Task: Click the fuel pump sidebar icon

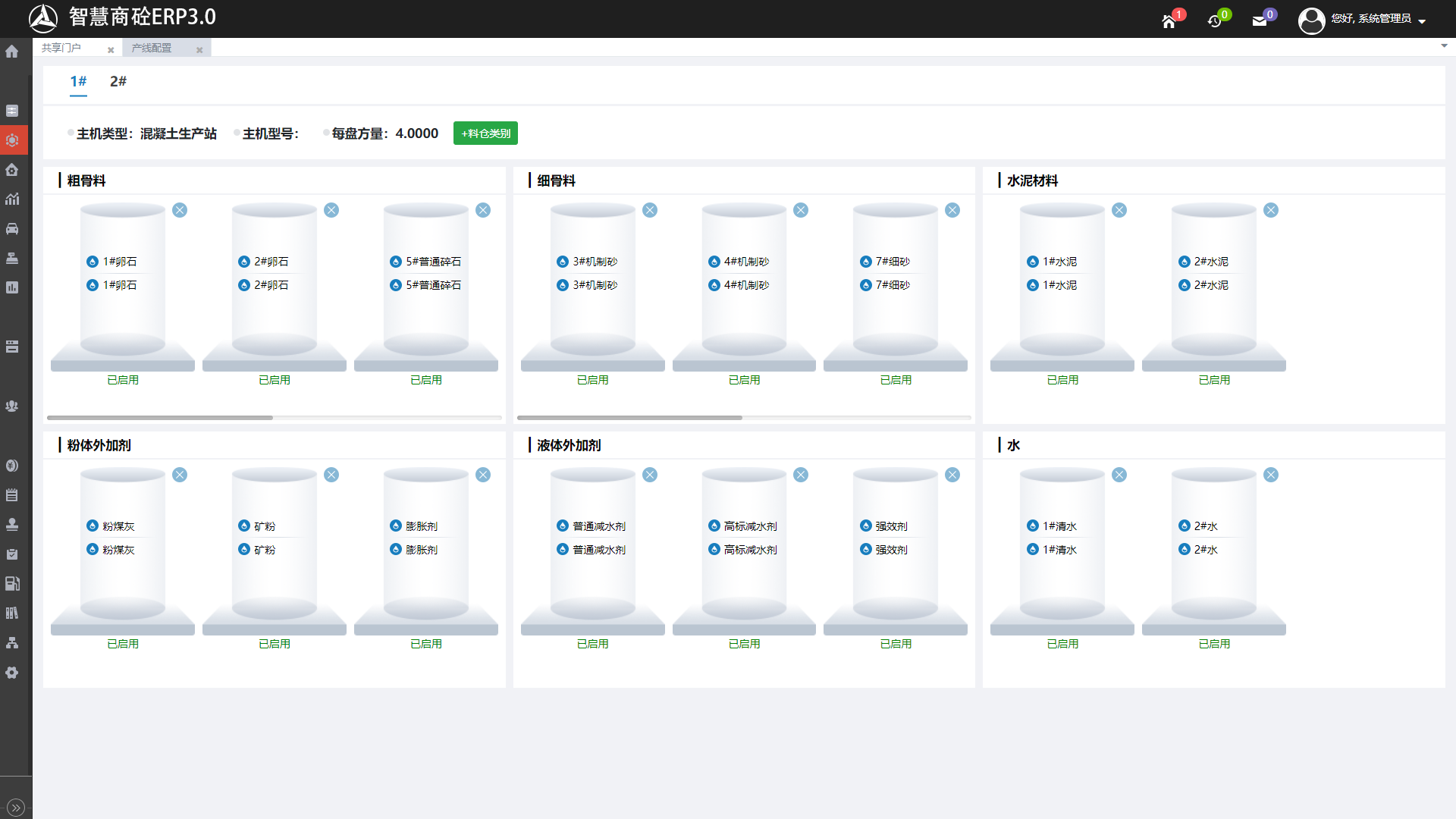Action: [12, 584]
